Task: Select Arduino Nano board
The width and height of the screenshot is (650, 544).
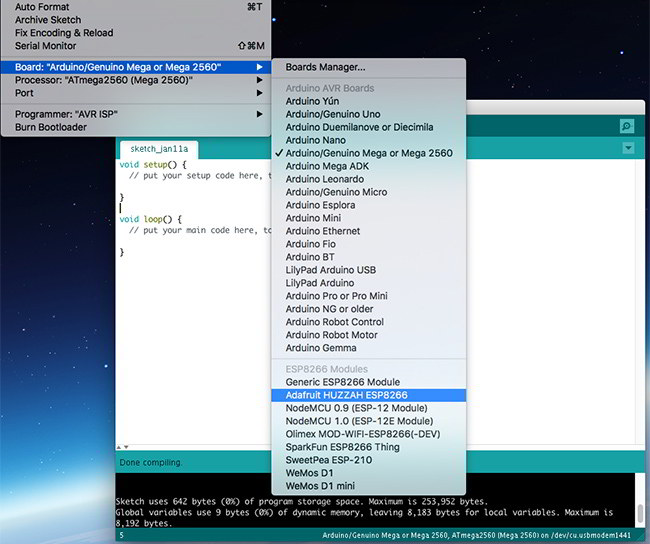Action: (x=369, y=140)
